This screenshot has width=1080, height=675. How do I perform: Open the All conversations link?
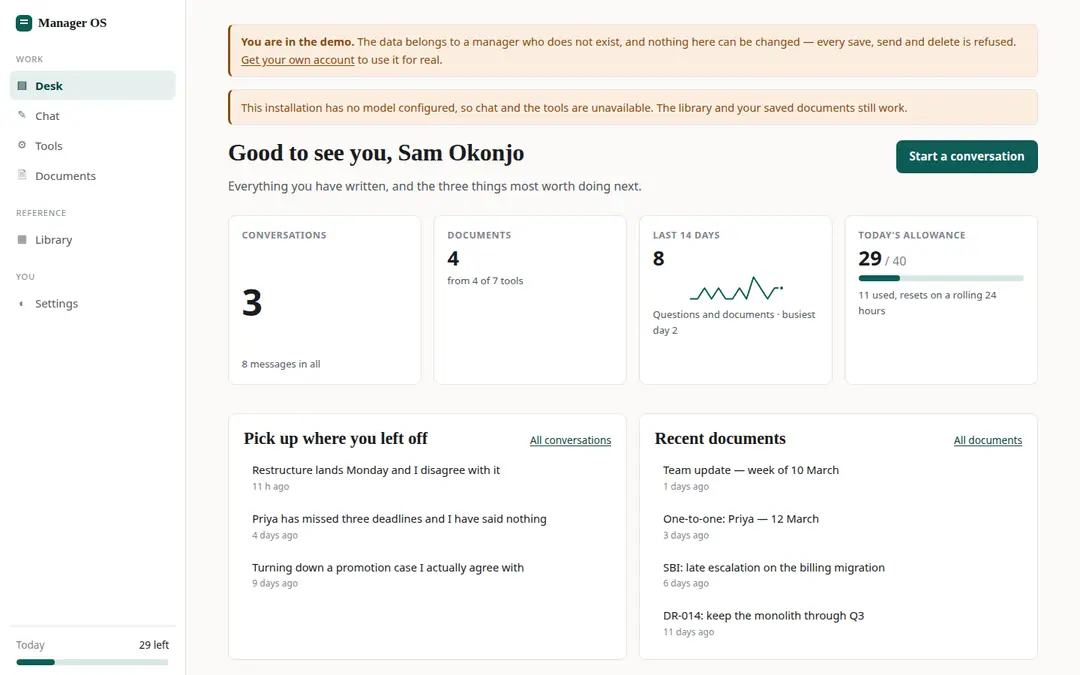[570, 440]
